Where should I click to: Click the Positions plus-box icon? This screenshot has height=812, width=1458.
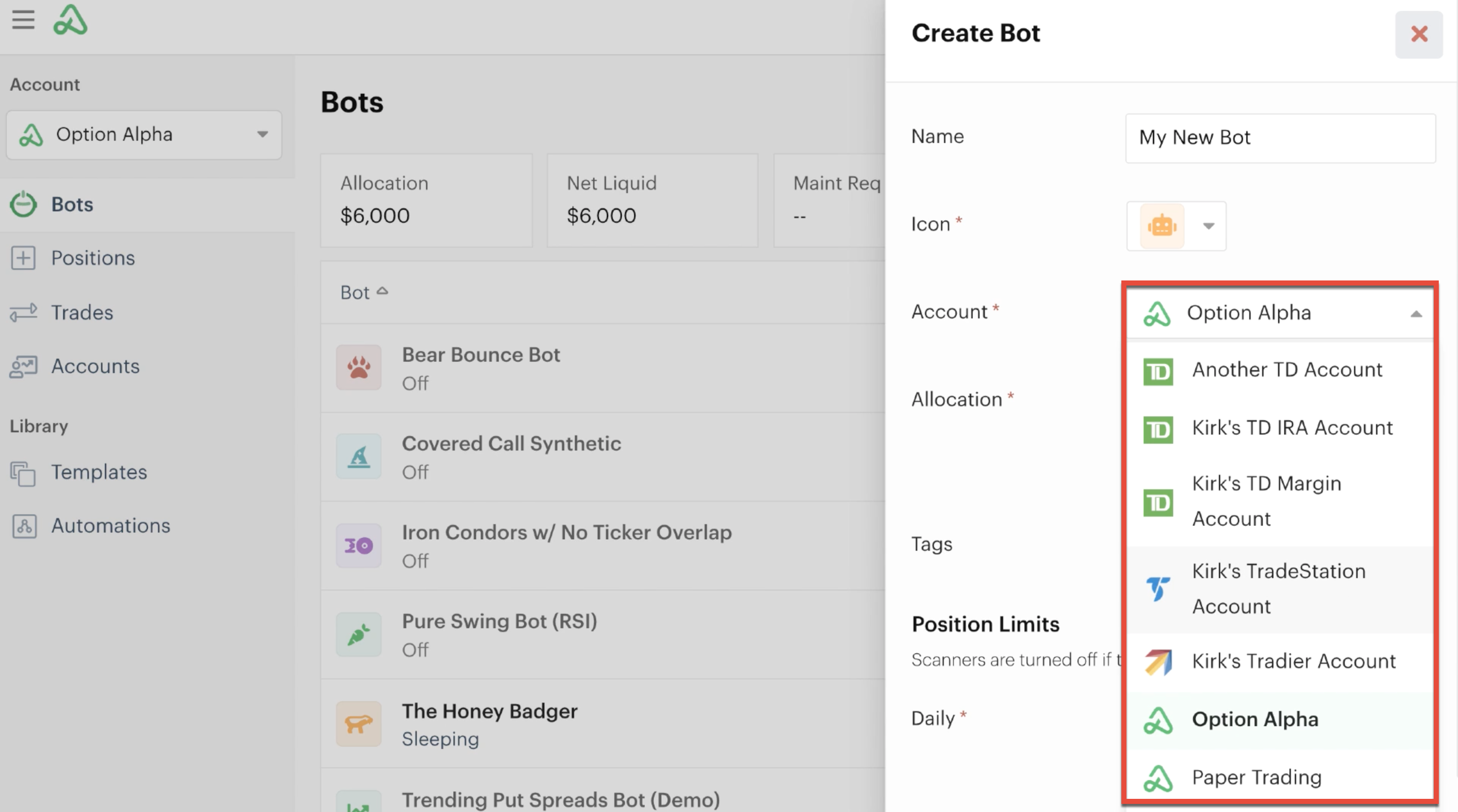point(23,258)
